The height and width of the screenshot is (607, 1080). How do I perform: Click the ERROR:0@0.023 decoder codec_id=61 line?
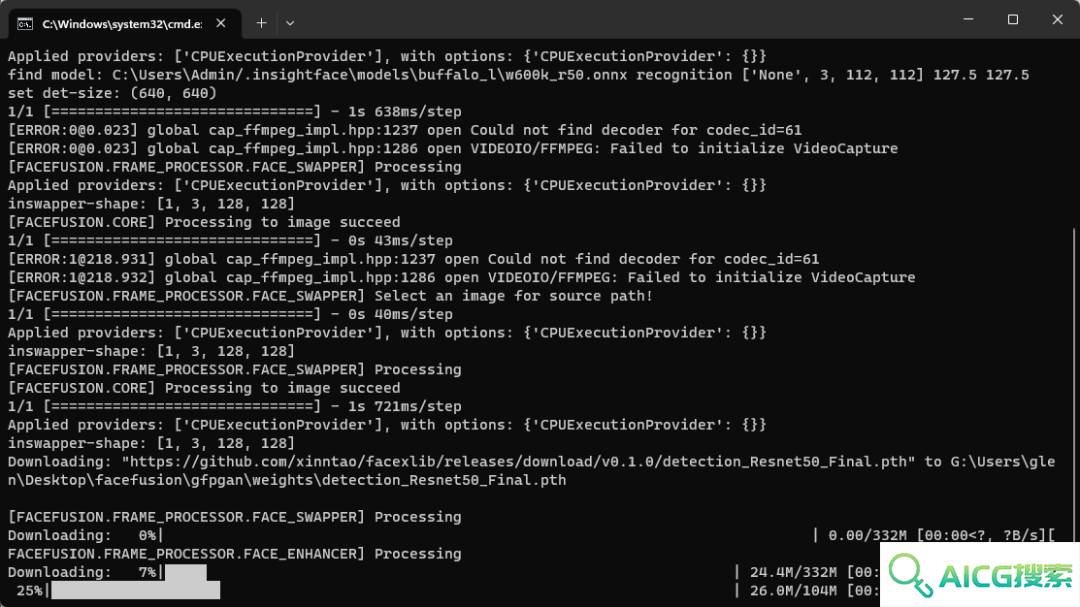[405, 130]
